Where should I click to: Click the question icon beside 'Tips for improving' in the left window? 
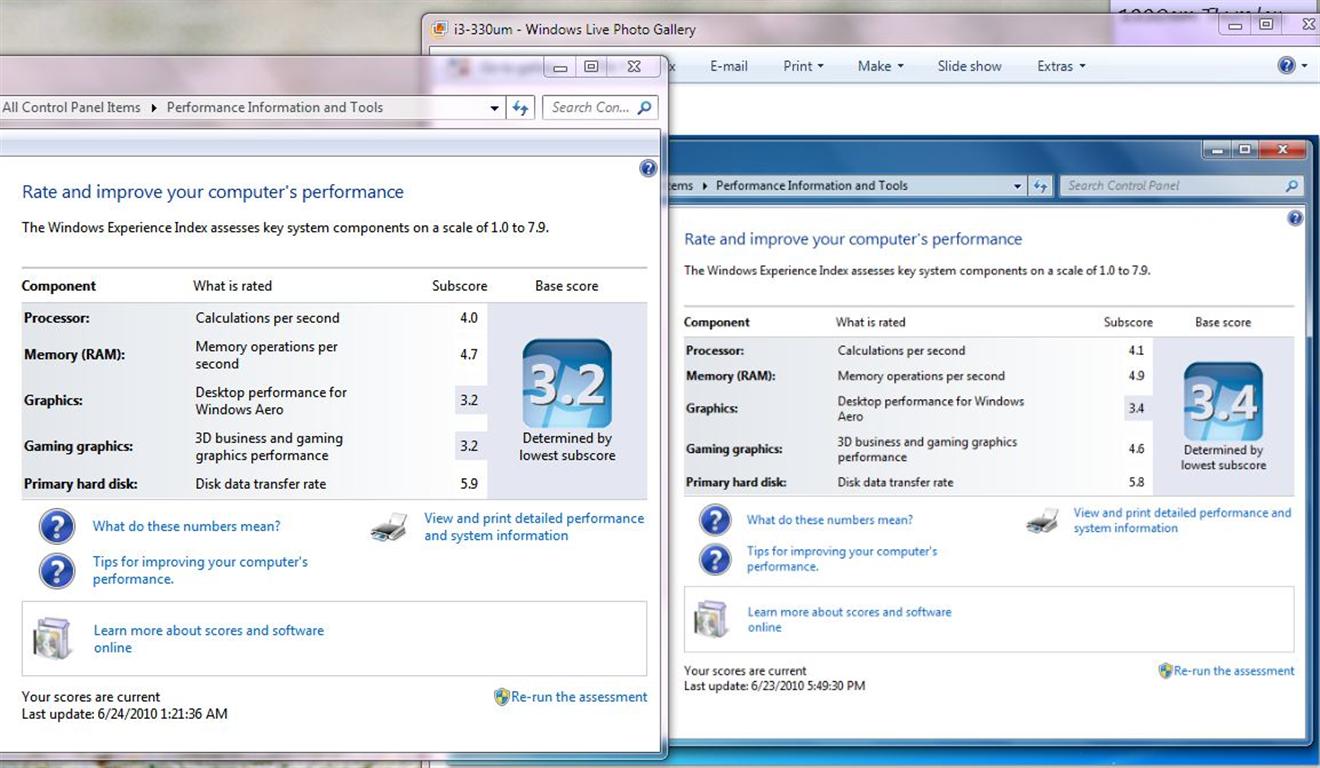tap(57, 571)
